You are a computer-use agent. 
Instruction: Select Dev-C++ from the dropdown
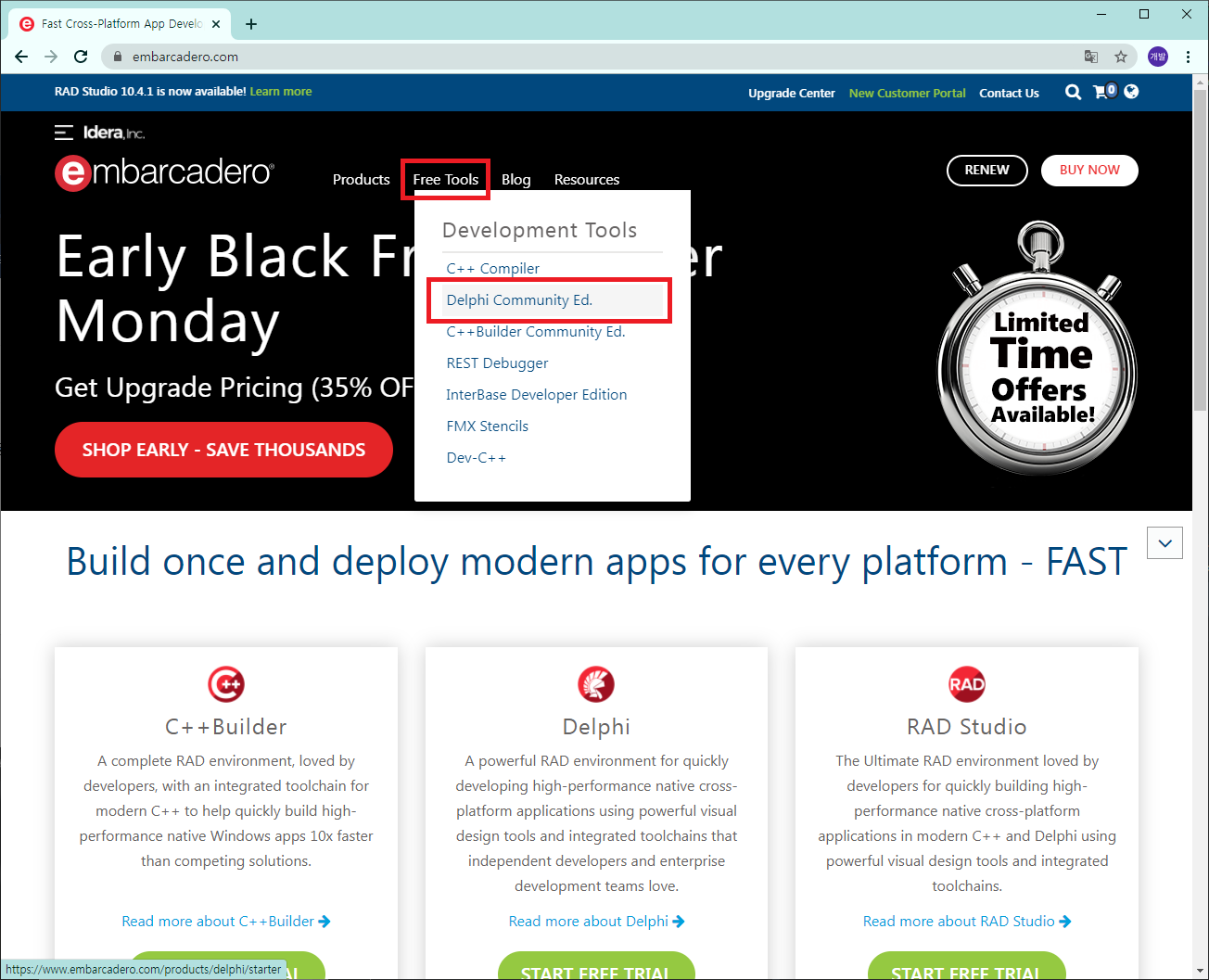point(477,458)
